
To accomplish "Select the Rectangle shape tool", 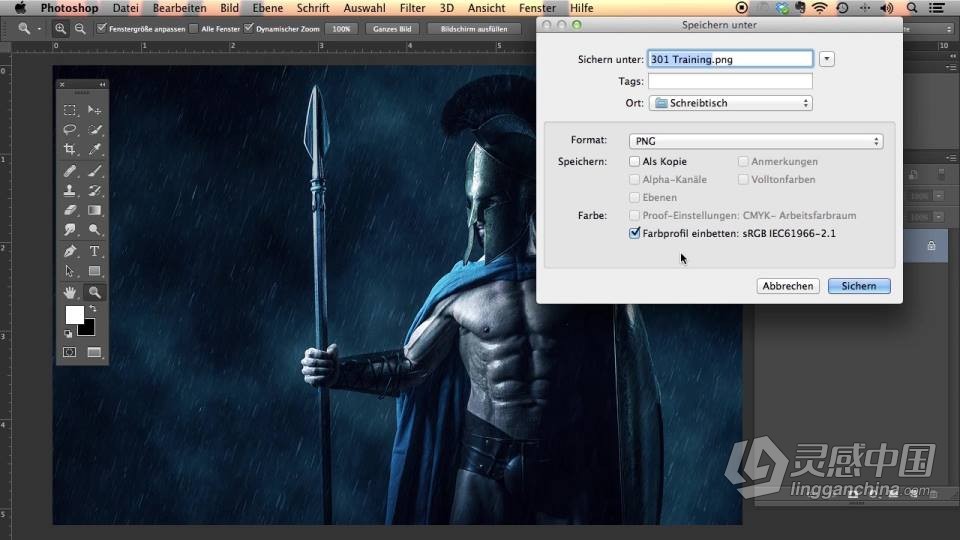I will click(x=94, y=271).
